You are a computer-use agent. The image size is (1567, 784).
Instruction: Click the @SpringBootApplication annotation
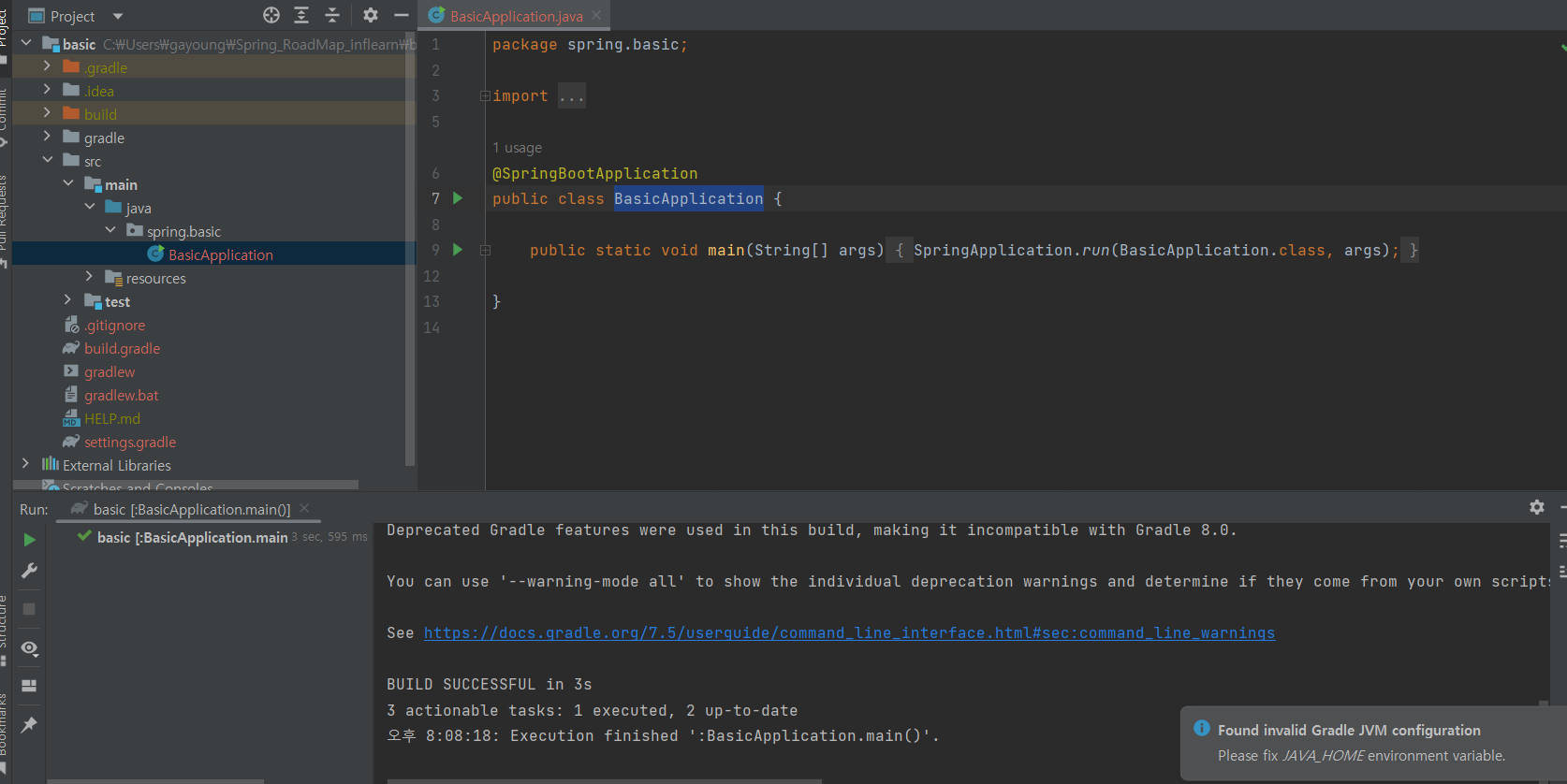[x=594, y=173]
